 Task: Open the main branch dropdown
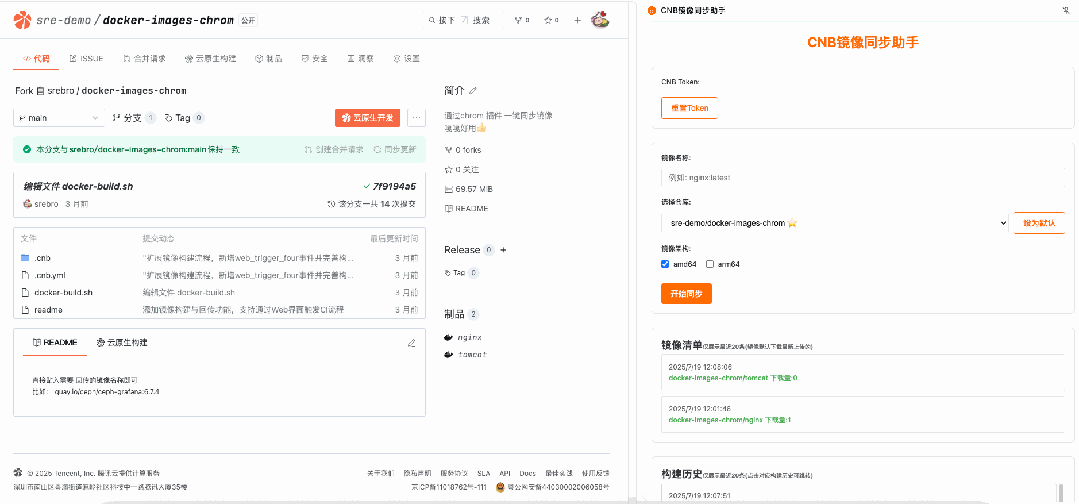click(x=59, y=118)
